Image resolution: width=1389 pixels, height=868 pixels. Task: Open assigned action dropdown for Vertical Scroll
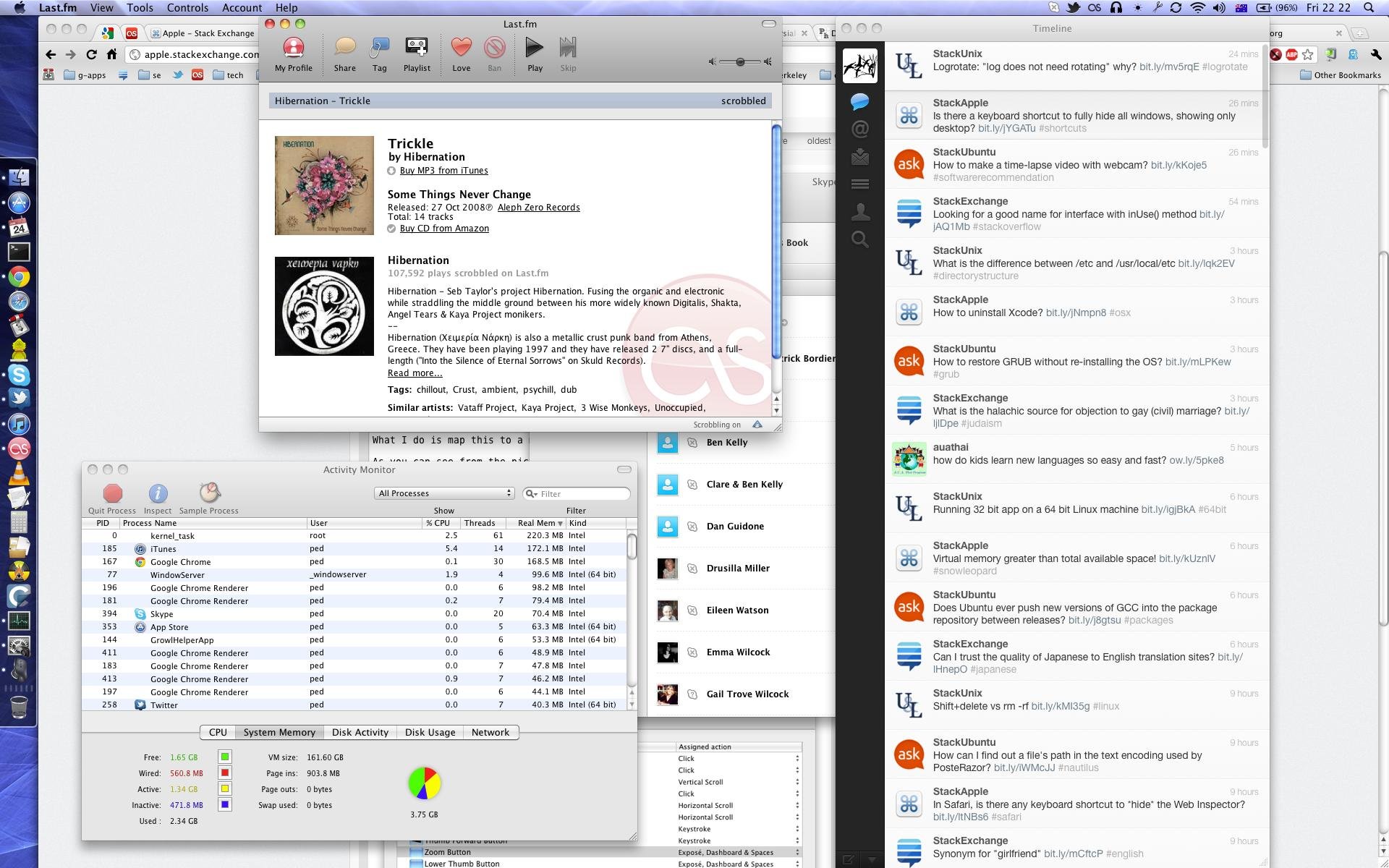738,782
